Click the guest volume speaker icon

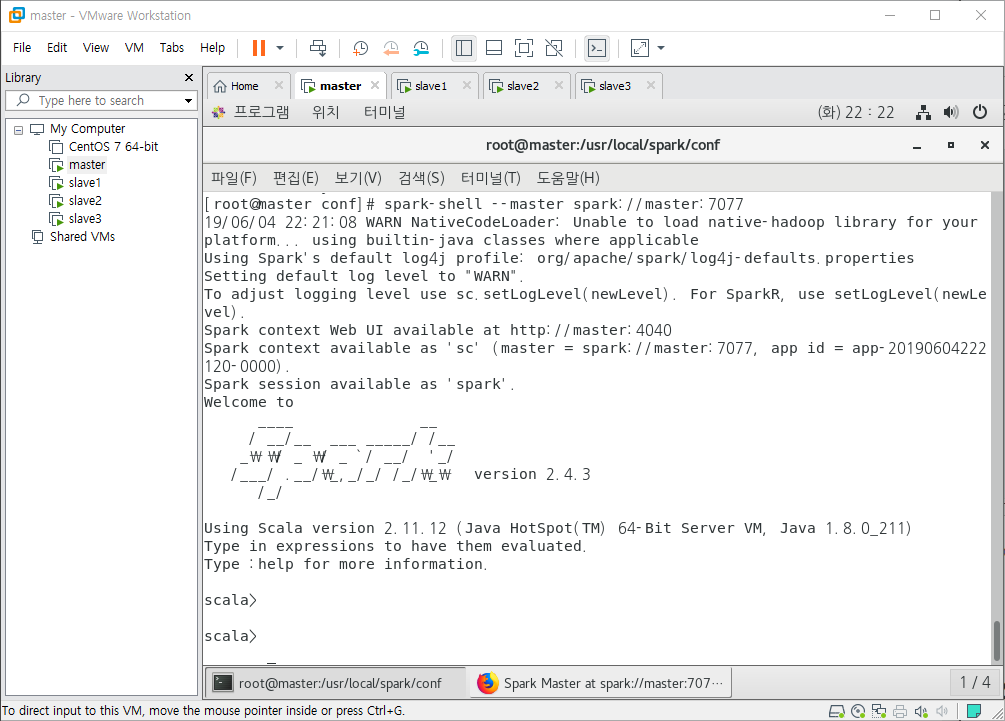coord(951,113)
